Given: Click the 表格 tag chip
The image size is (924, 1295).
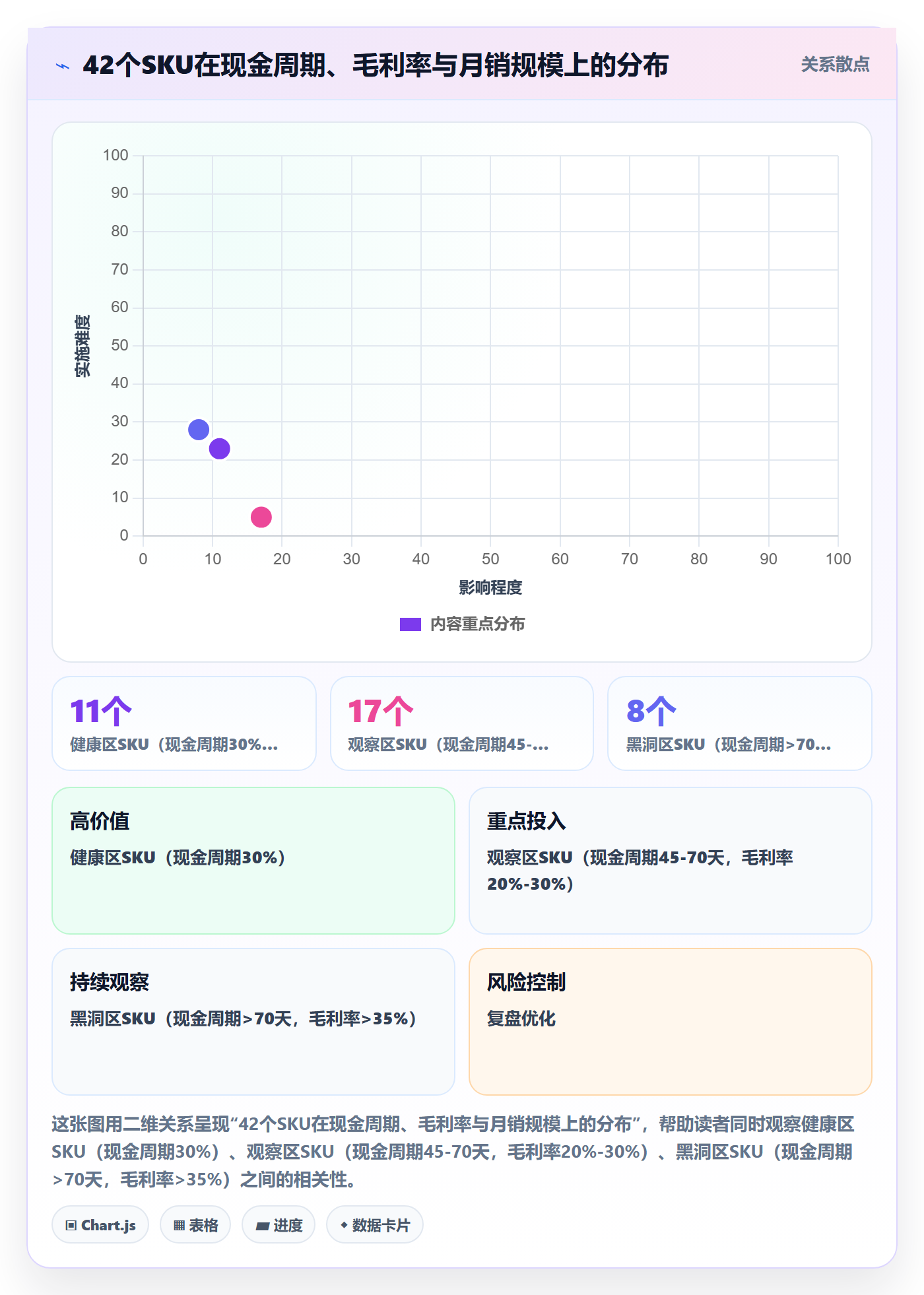Looking at the screenshot, I should (195, 1225).
